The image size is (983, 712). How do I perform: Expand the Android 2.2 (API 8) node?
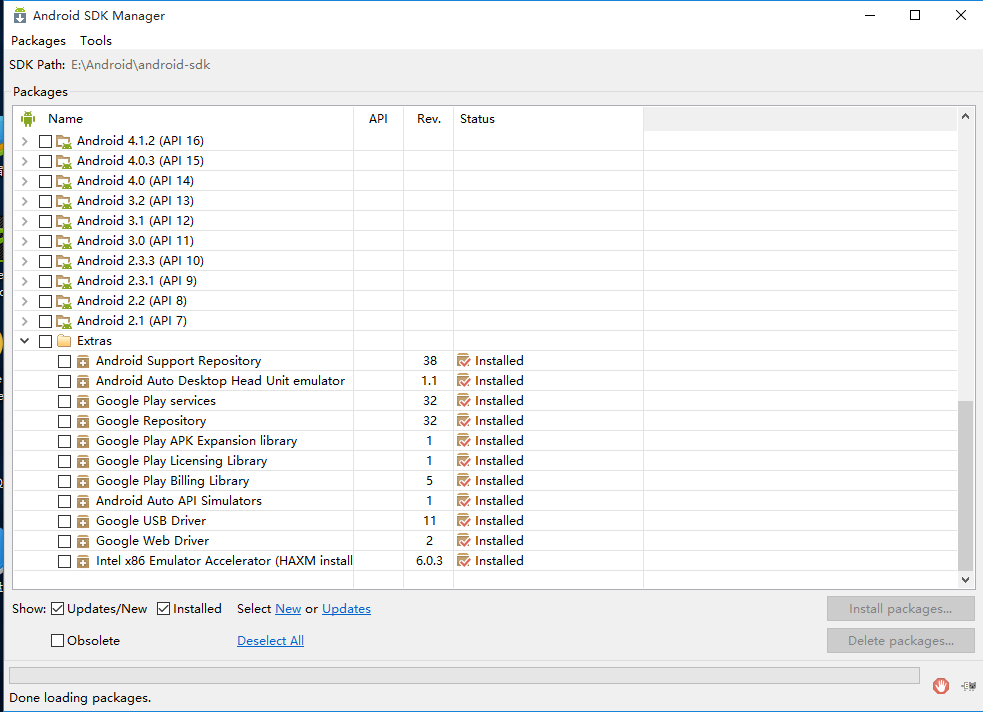[24, 301]
